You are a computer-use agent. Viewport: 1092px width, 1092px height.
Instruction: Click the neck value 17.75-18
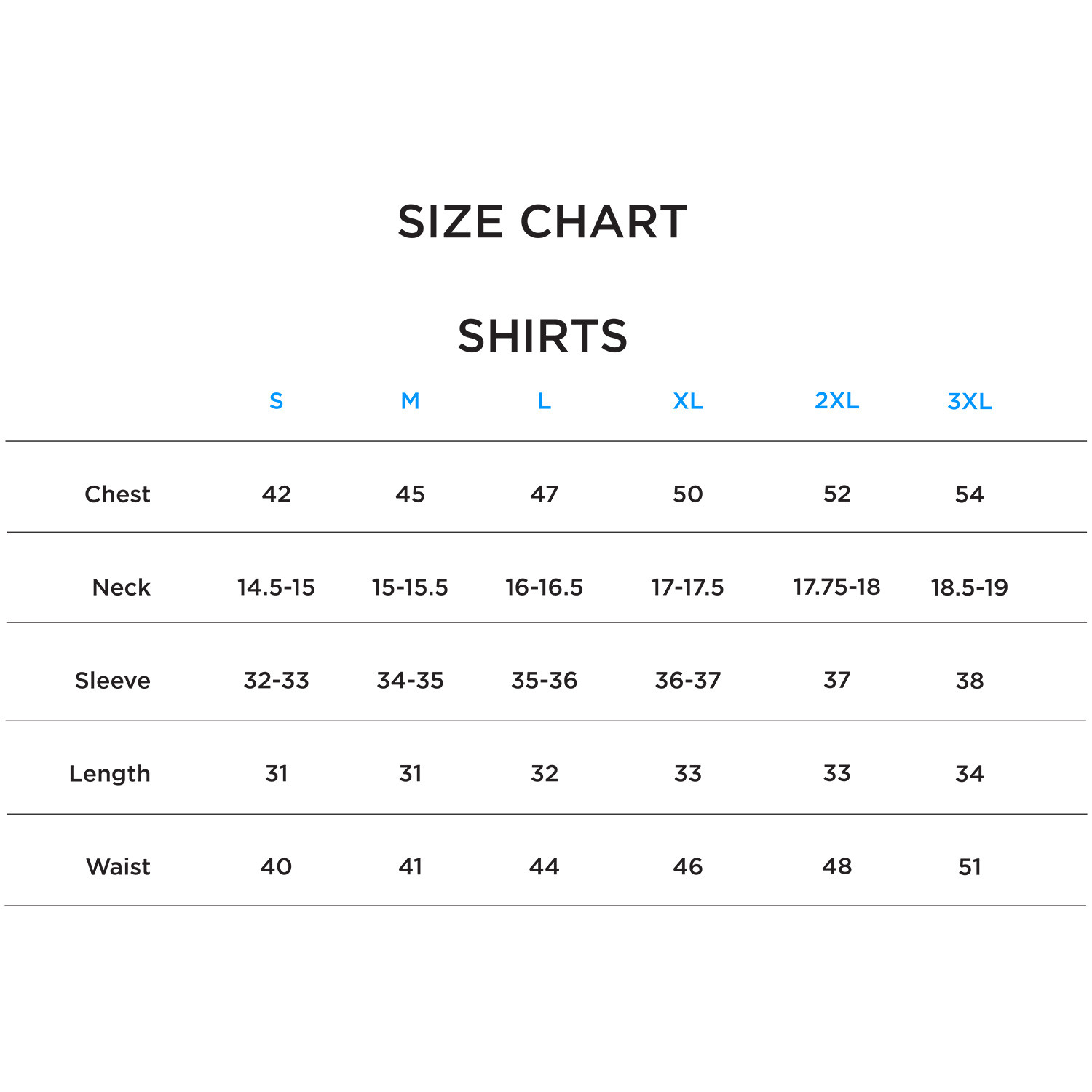point(836,587)
